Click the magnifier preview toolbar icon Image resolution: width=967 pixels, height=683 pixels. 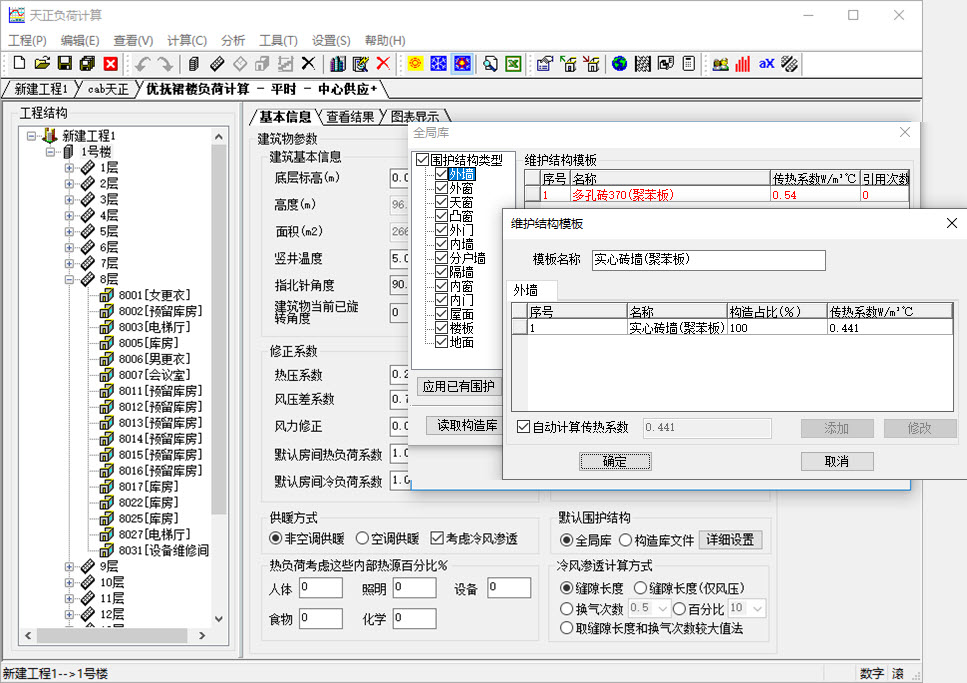[x=490, y=64]
